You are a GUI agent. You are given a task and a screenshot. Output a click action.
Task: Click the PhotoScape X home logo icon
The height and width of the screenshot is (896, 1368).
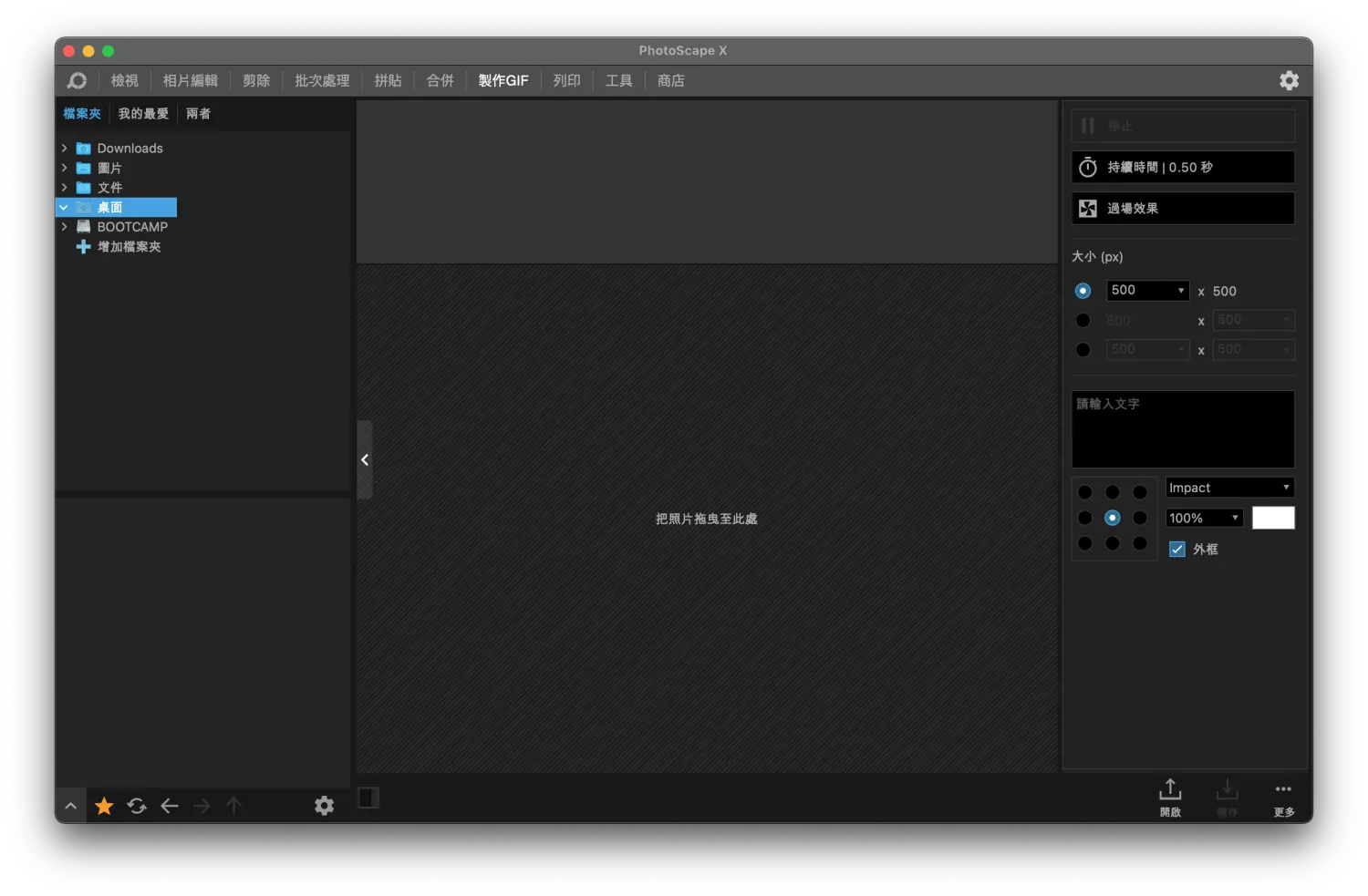tap(77, 81)
